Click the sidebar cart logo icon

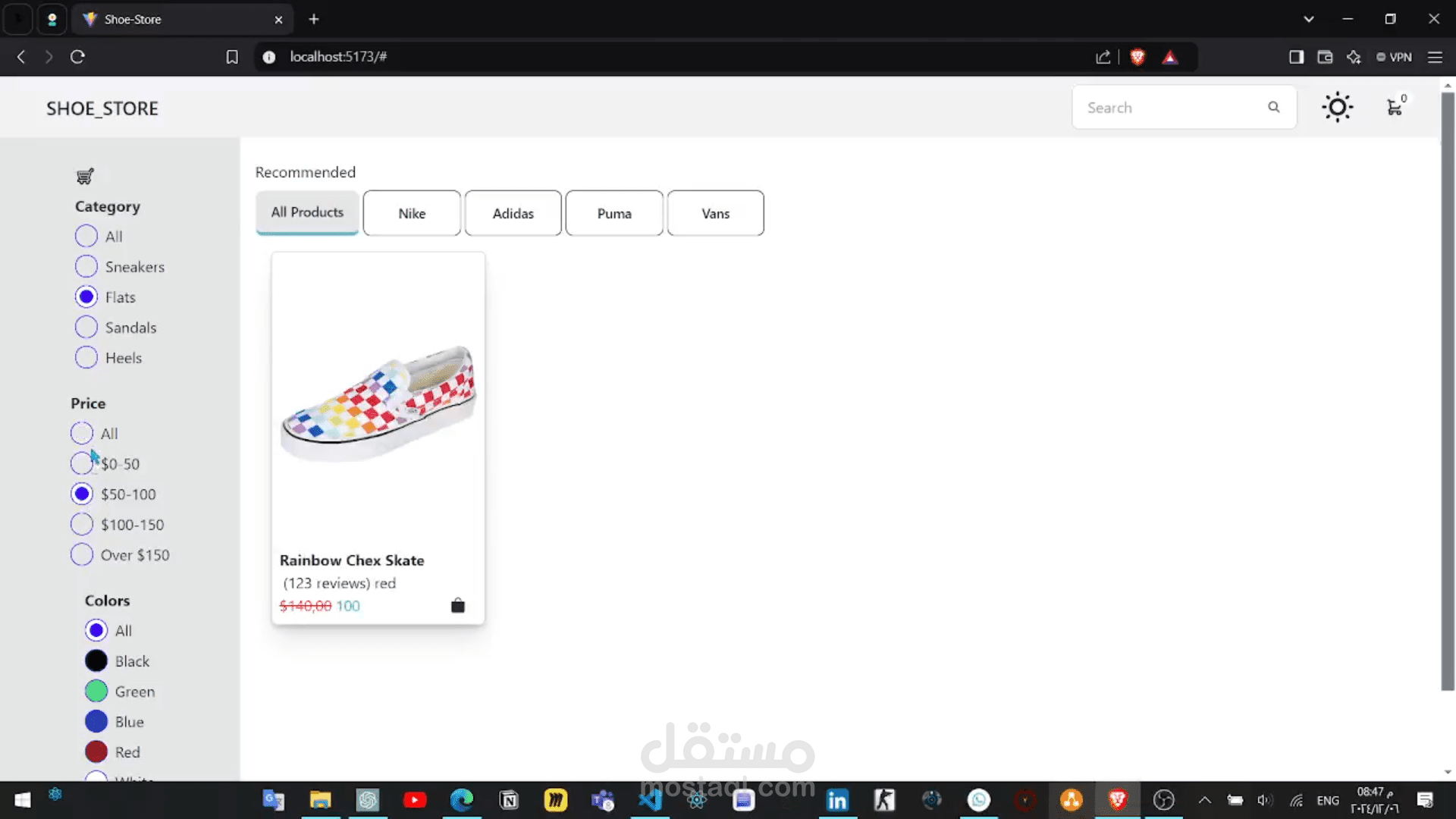click(x=85, y=177)
